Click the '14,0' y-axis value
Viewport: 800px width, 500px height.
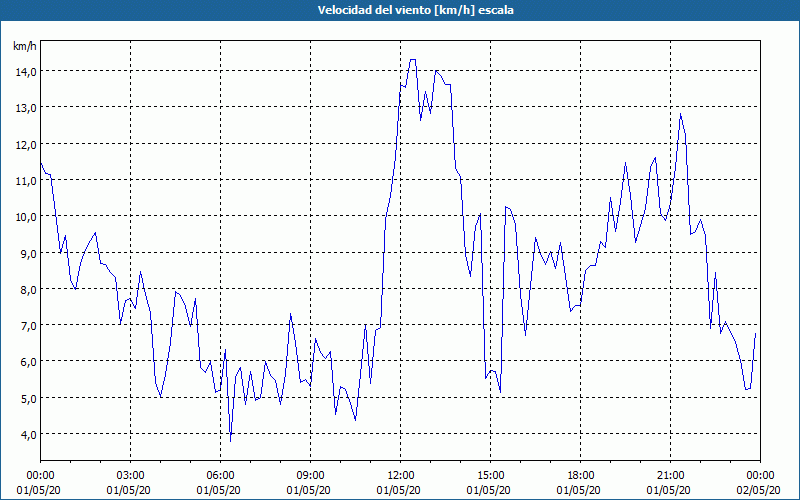(26, 72)
